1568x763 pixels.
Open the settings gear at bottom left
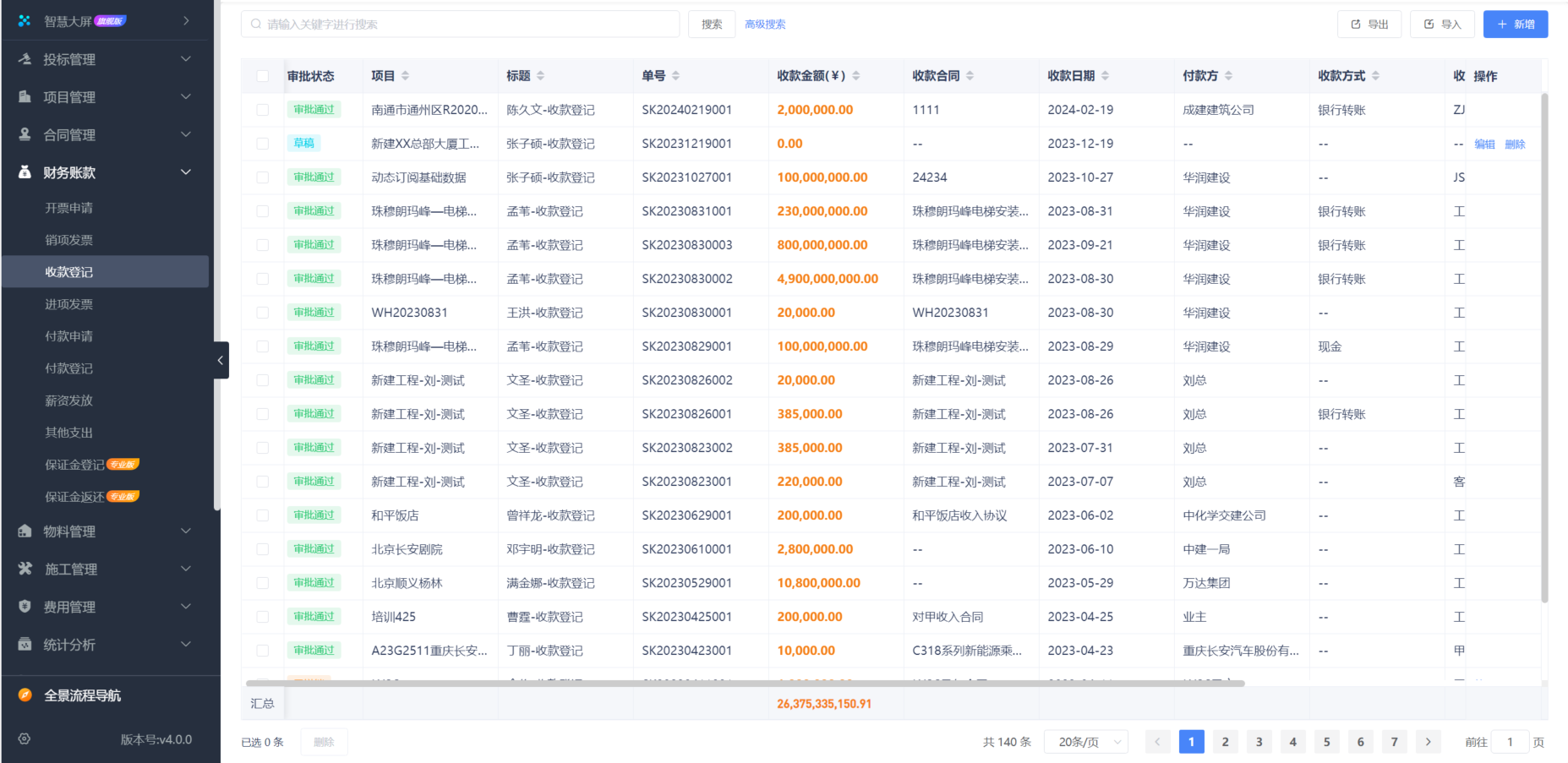[24, 738]
